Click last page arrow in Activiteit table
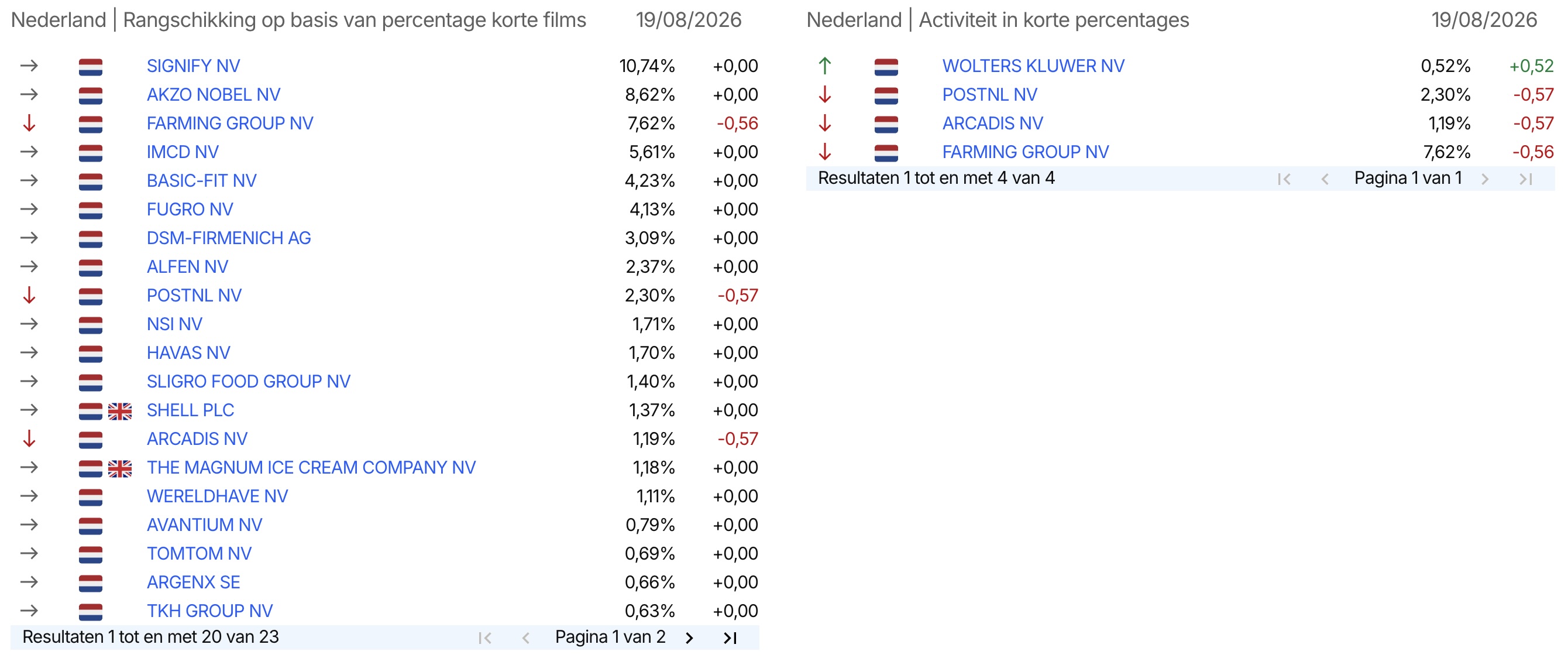This screenshot has height=658, width=1568. click(x=1526, y=179)
